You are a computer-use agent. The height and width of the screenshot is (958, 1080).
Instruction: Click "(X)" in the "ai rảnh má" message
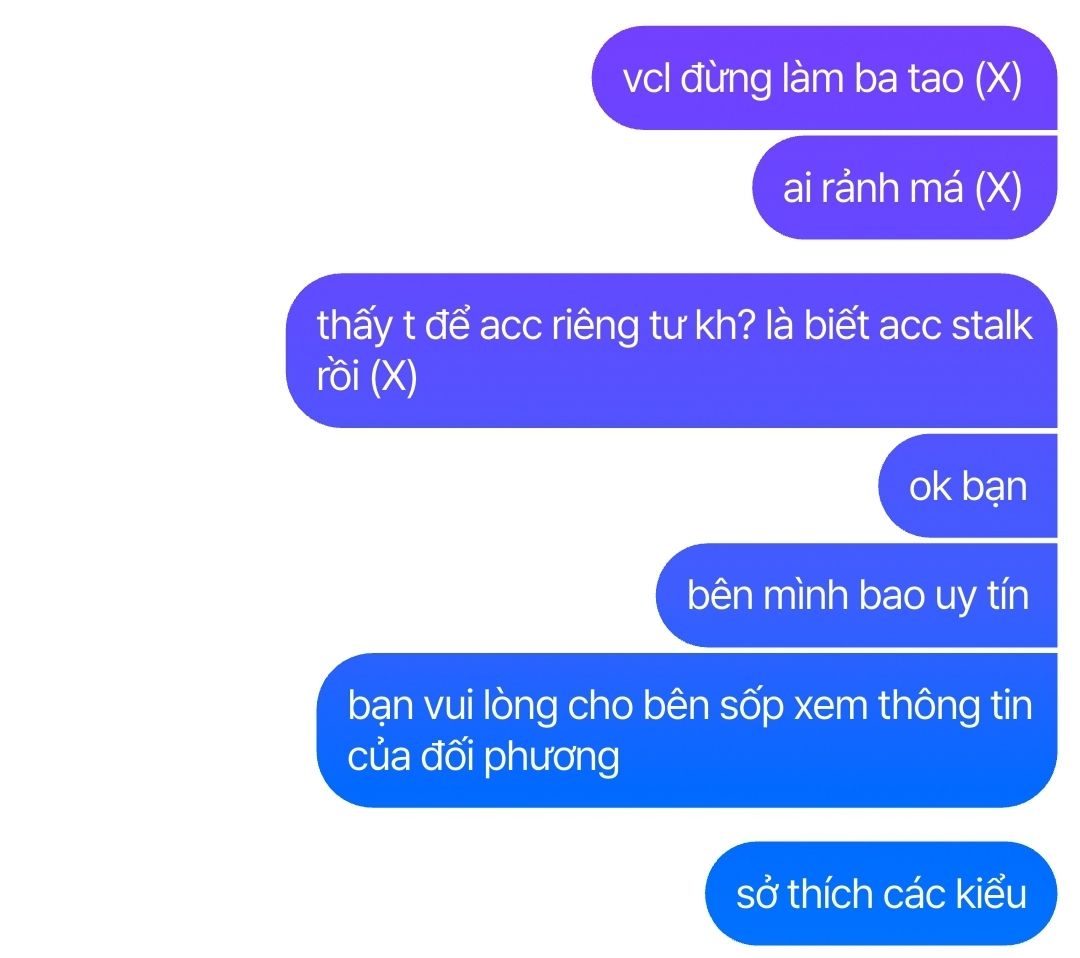click(x=998, y=188)
